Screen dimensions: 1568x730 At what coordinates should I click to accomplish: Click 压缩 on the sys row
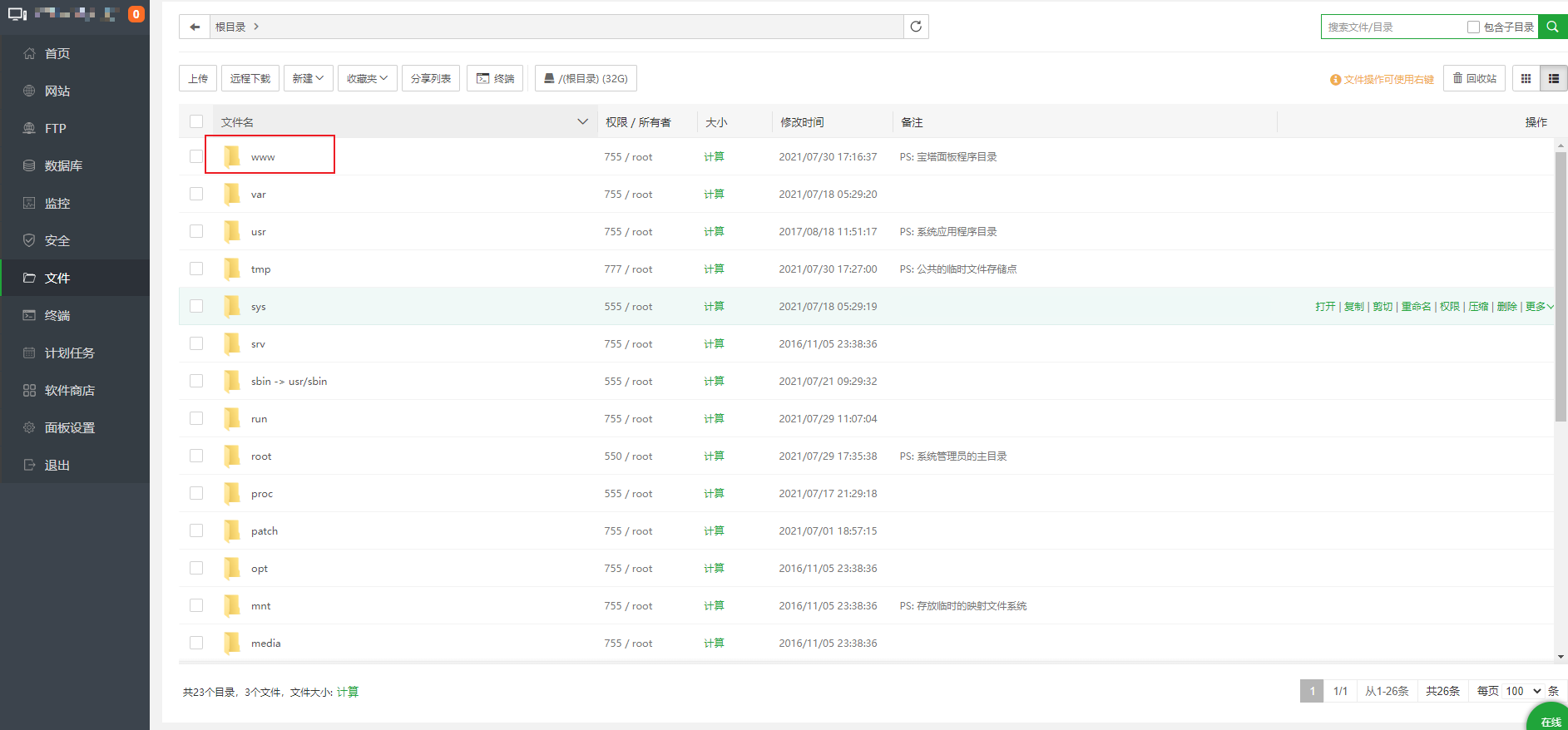click(x=1478, y=306)
